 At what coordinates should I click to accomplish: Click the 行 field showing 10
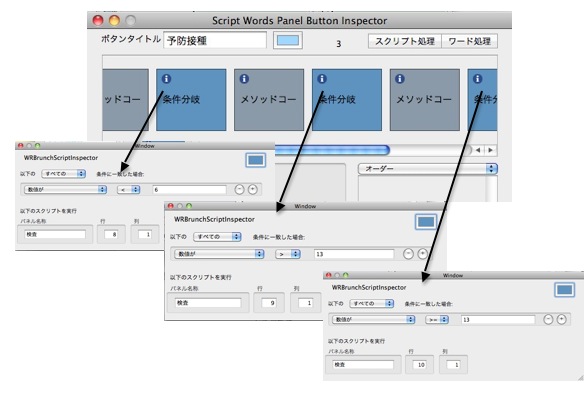tap(419, 365)
